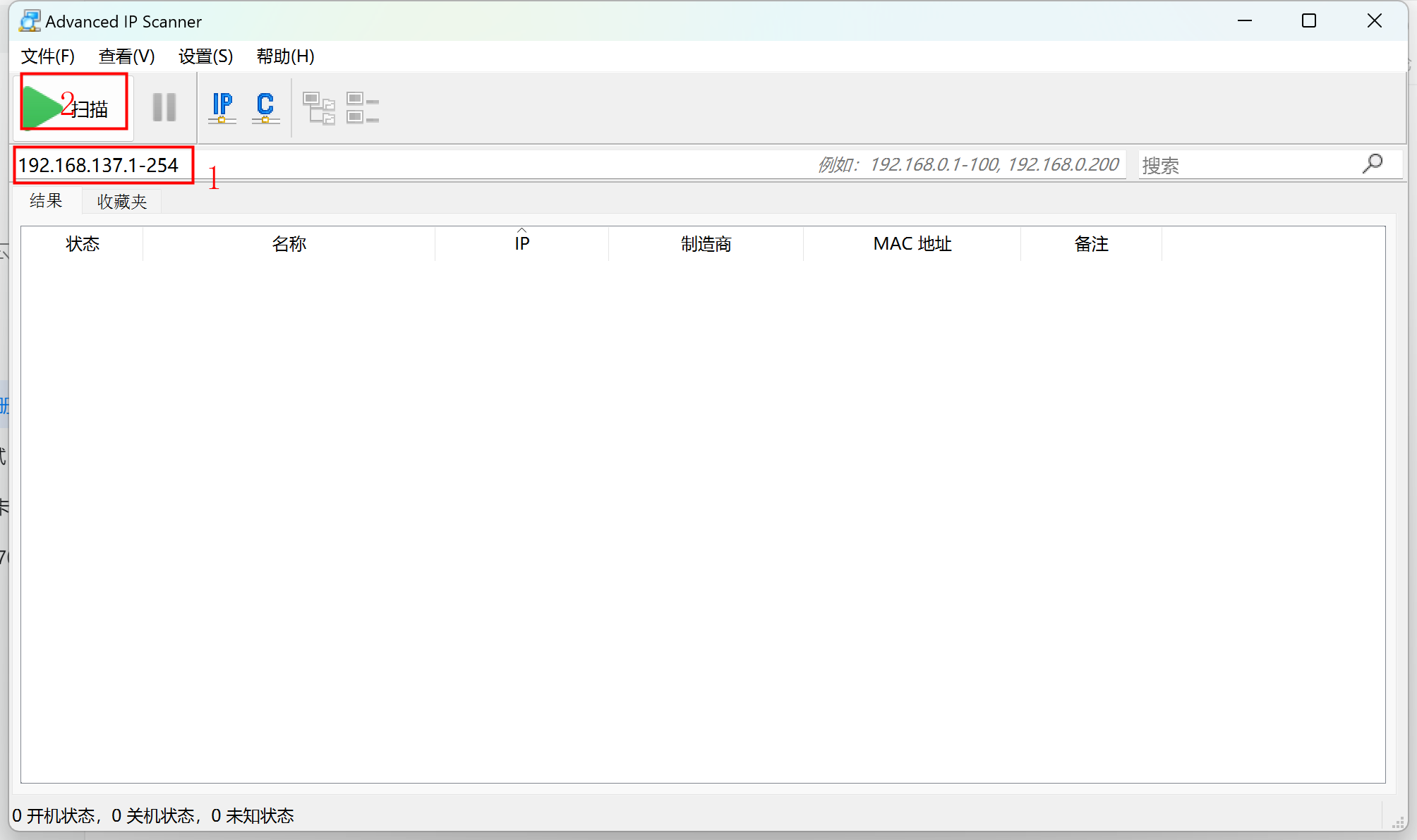
Task: Click the class C subnet icon
Action: point(265,108)
